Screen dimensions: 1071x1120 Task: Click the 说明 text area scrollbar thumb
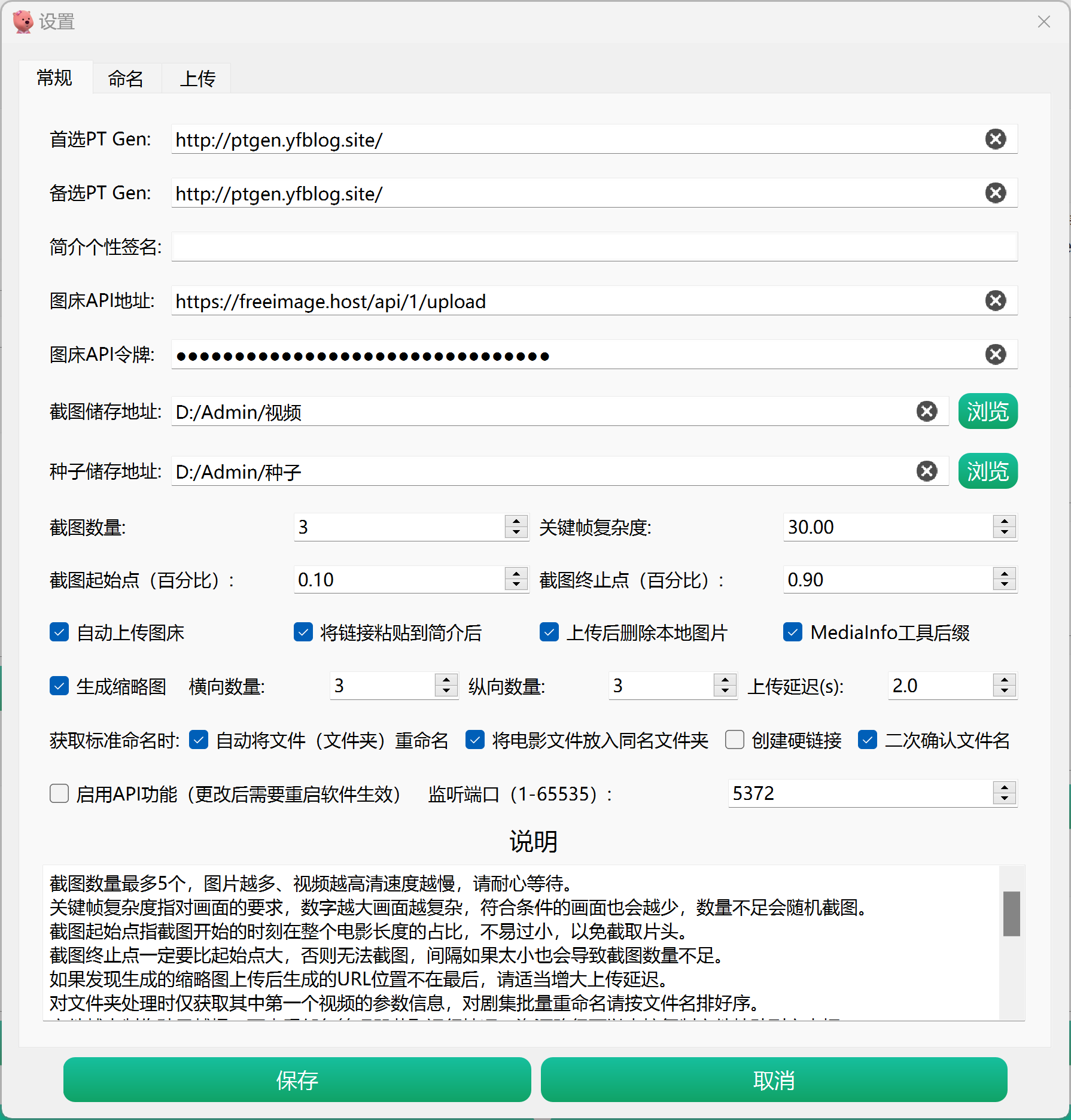[x=1011, y=914]
